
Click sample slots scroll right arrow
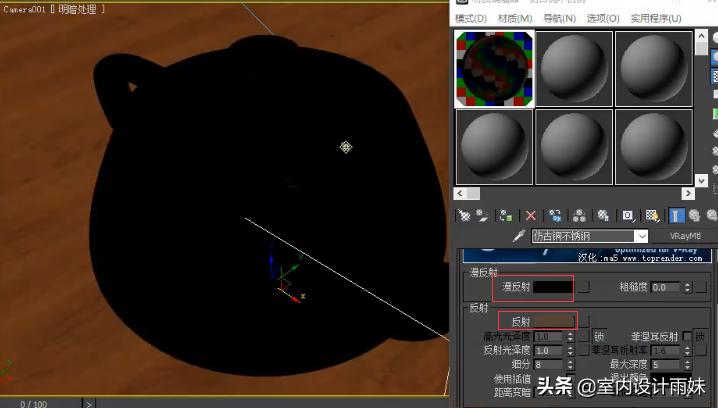pos(688,193)
